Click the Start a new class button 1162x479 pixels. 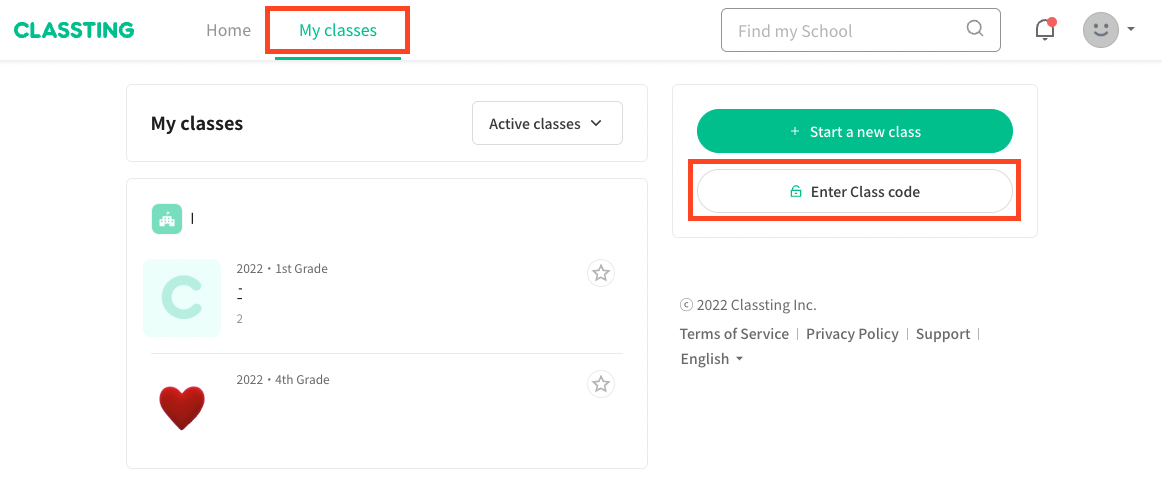854,131
